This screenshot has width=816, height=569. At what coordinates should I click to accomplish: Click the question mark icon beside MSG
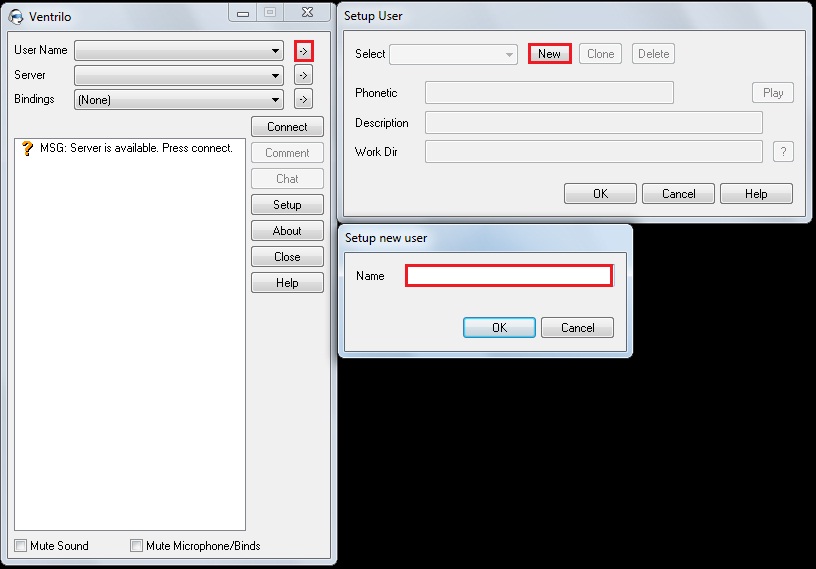point(27,149)
